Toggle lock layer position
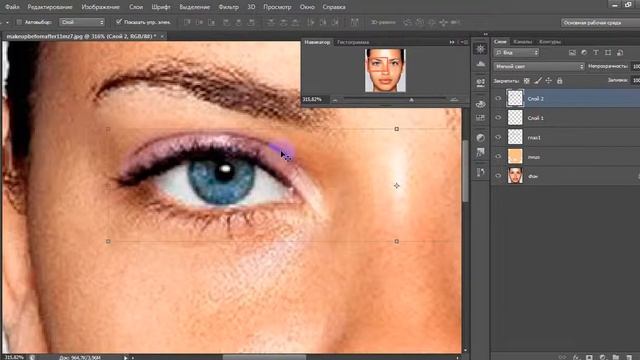640x360 pixels. (x=549, y=81)
